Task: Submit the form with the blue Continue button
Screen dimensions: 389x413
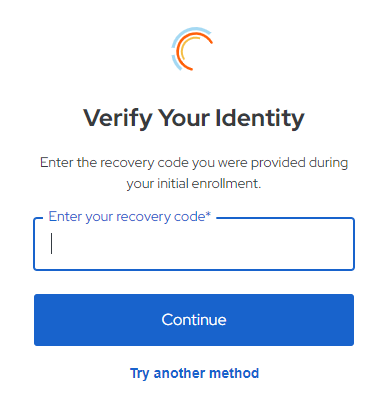Action: coord(194,320)
